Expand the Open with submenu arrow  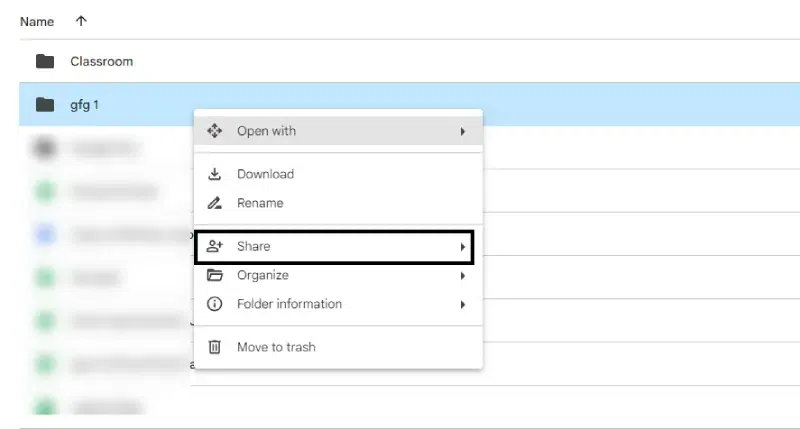point(463,131)
